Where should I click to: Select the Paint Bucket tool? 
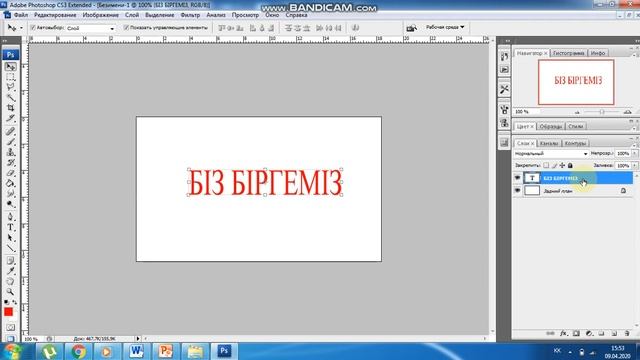pyautogui.click(x=11, y=183)
